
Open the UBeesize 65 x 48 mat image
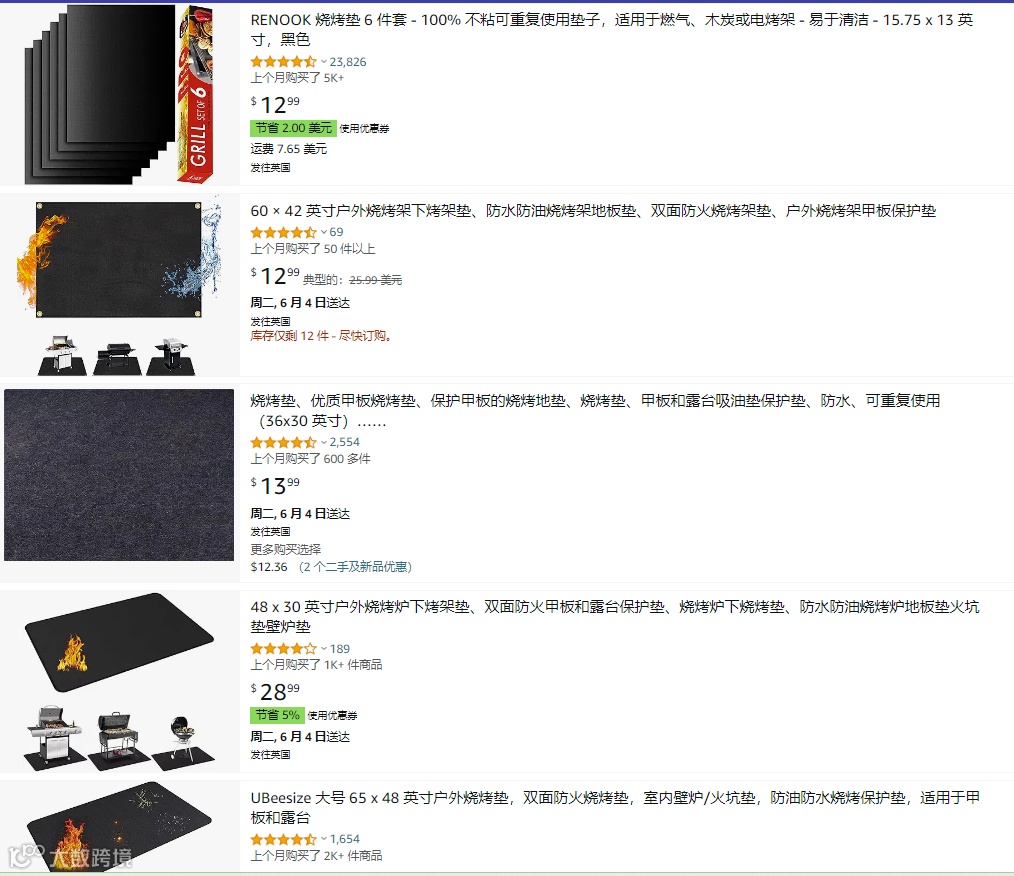pos(119,826)
